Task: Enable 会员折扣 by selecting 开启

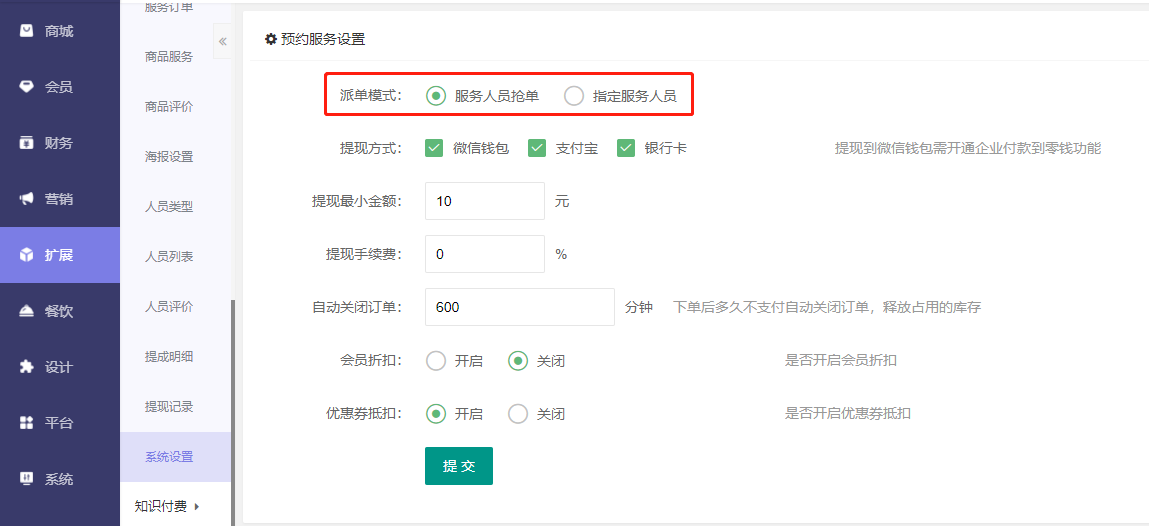Action: [436, 361]
